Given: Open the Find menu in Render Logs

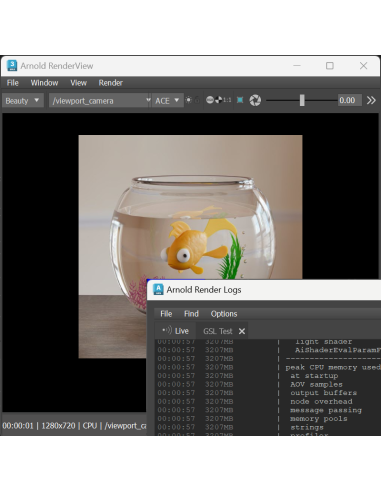Looking at the screenshot, I should coord(191,314).
